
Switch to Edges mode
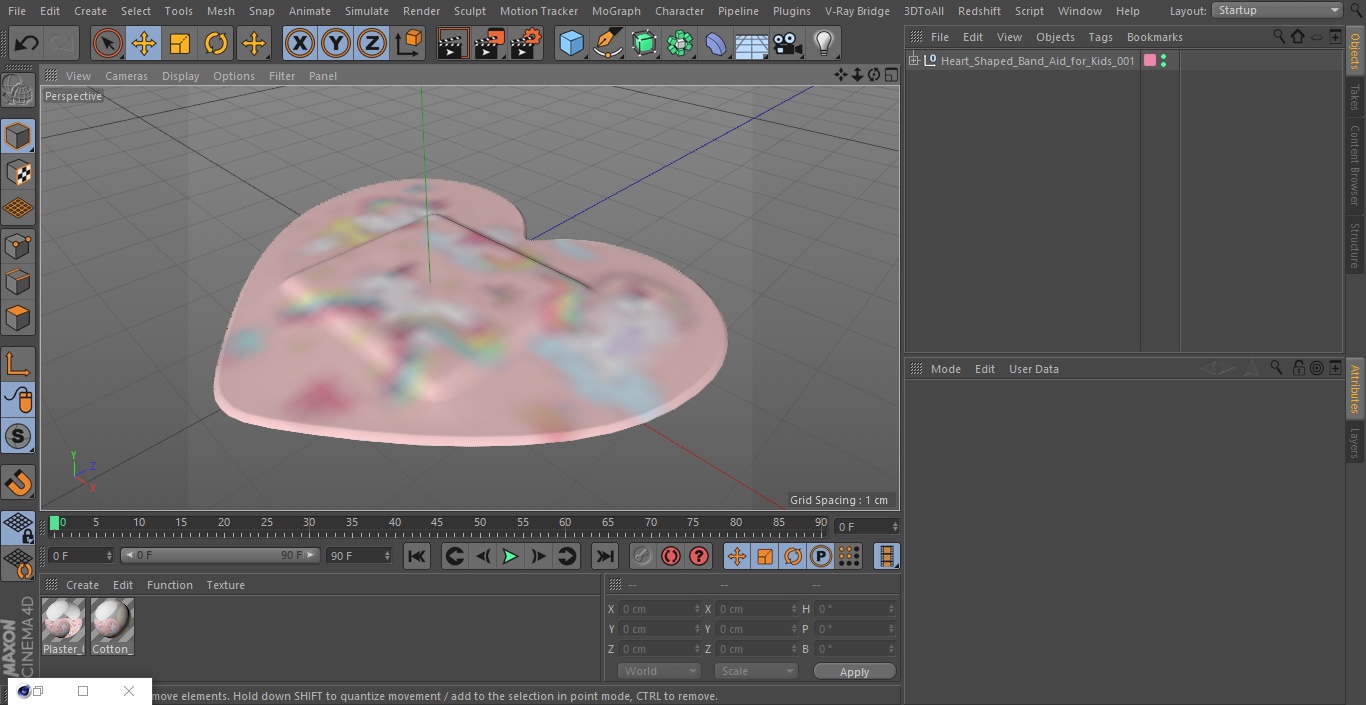18,282
